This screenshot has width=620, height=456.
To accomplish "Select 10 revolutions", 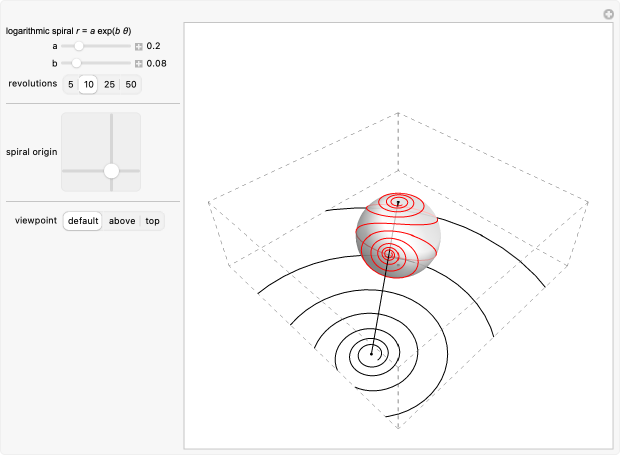I will coord(88,85).
